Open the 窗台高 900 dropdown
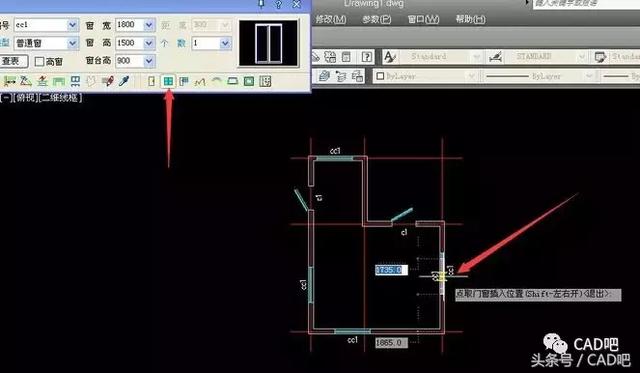Image resolution: width=640 pixels, height=373 pixels. coord(149,61)
